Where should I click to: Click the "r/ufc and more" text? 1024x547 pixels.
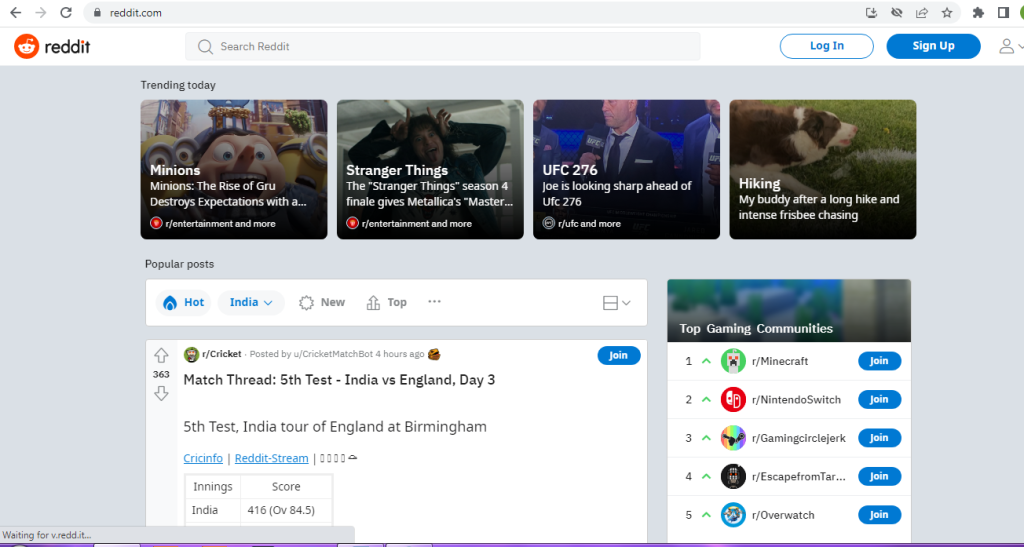pyautogui.click(x=590, y=223)
